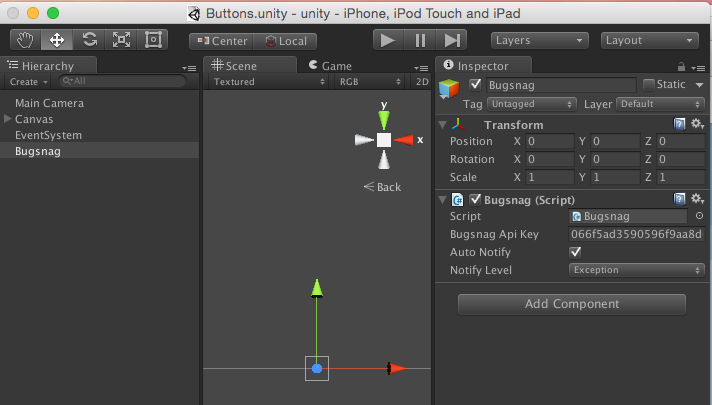Click the GameObject cube icon picker
Screen dimensions: 712x405
click(x=449, y=89)
